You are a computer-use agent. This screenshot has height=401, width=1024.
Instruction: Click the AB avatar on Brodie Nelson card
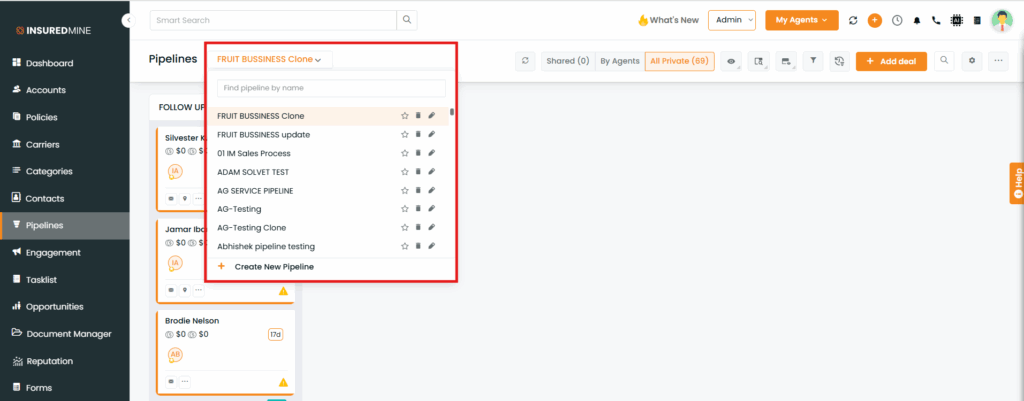175,355
